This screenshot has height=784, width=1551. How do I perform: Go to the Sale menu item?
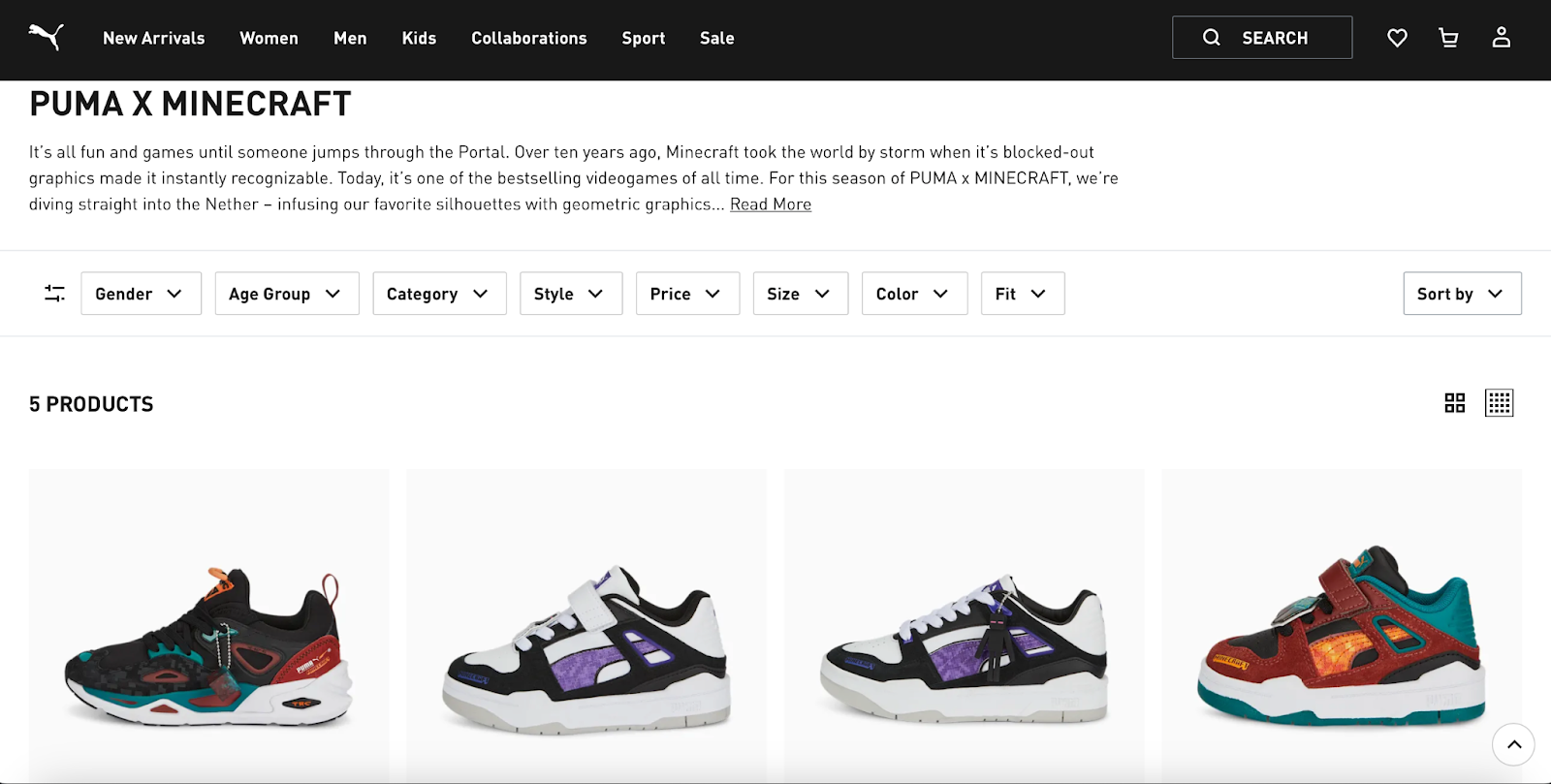point(716,39)
